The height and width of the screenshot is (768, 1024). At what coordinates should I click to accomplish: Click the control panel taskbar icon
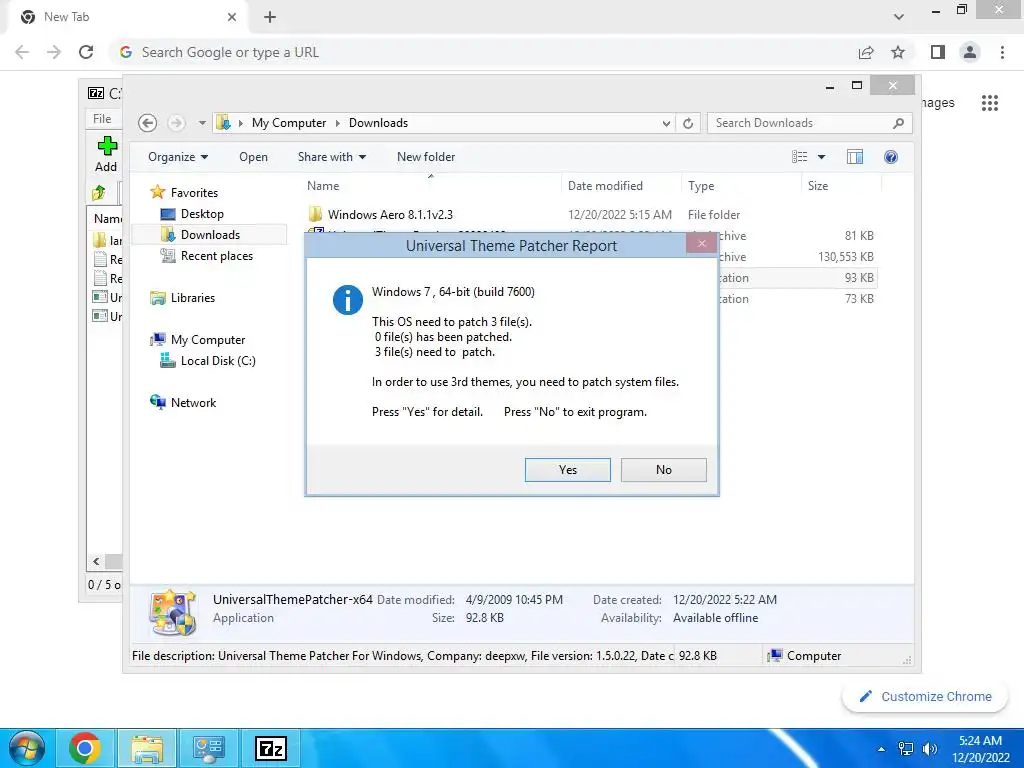(209, 748)
